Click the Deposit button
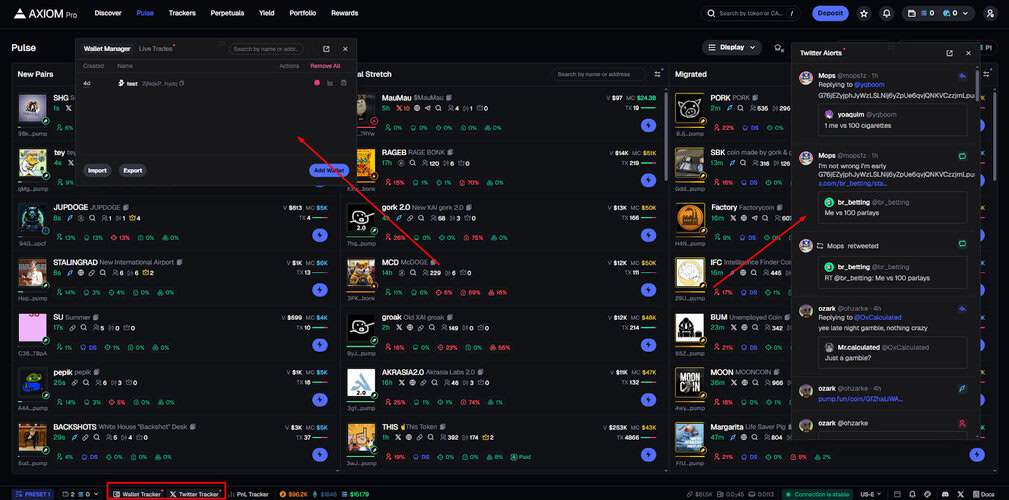 (x=830, y=13)
